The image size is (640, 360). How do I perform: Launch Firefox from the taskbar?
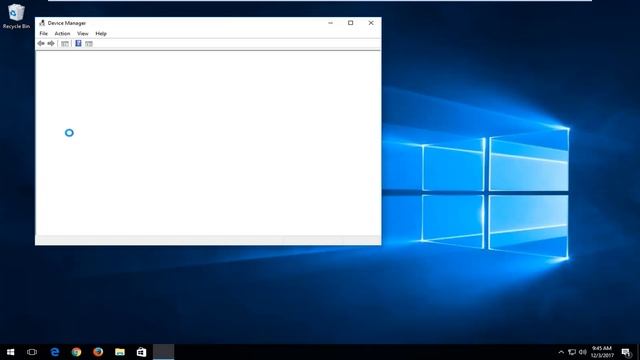98,352
